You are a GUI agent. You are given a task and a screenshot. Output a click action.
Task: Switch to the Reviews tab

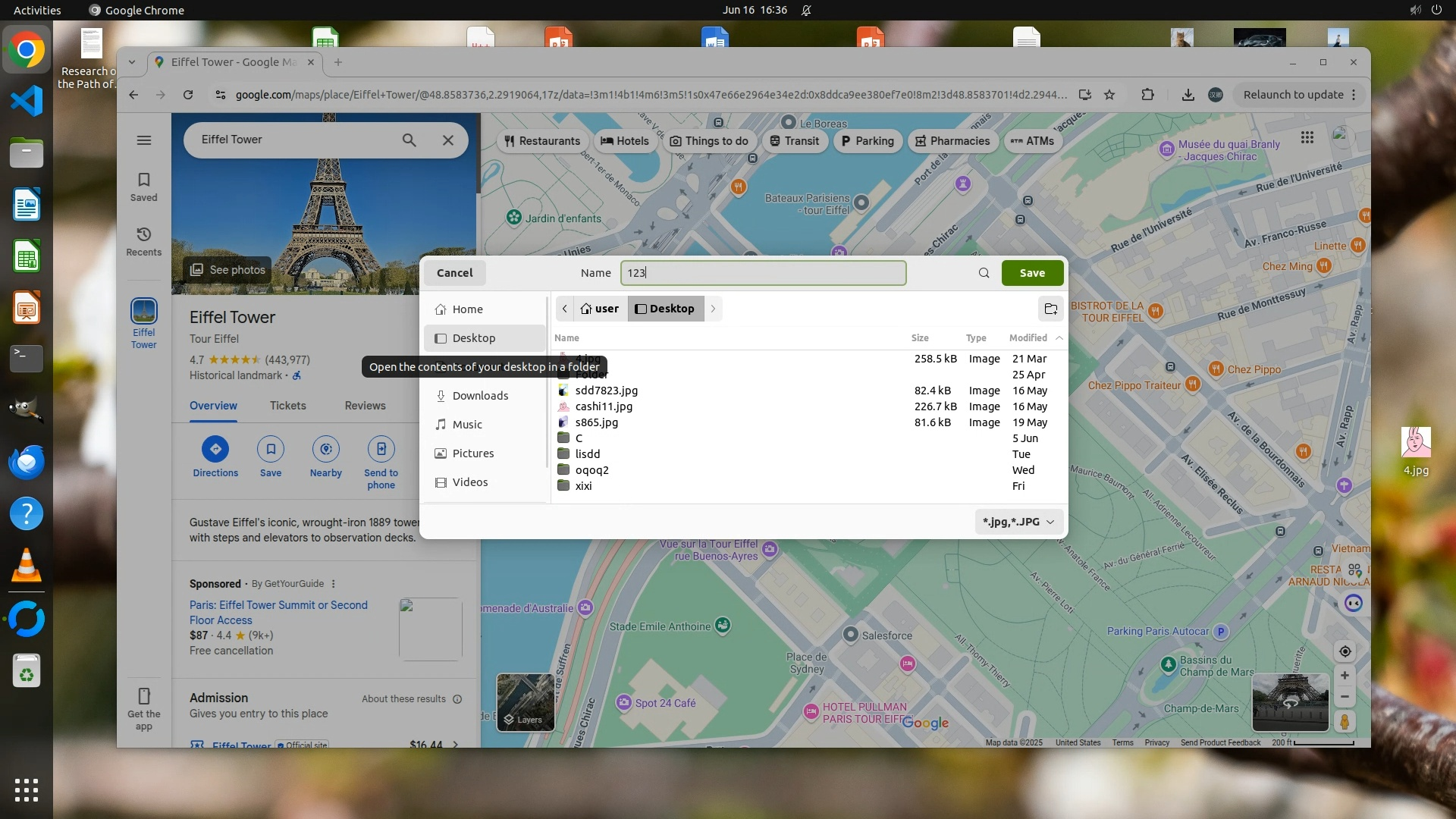click(365, 406)
